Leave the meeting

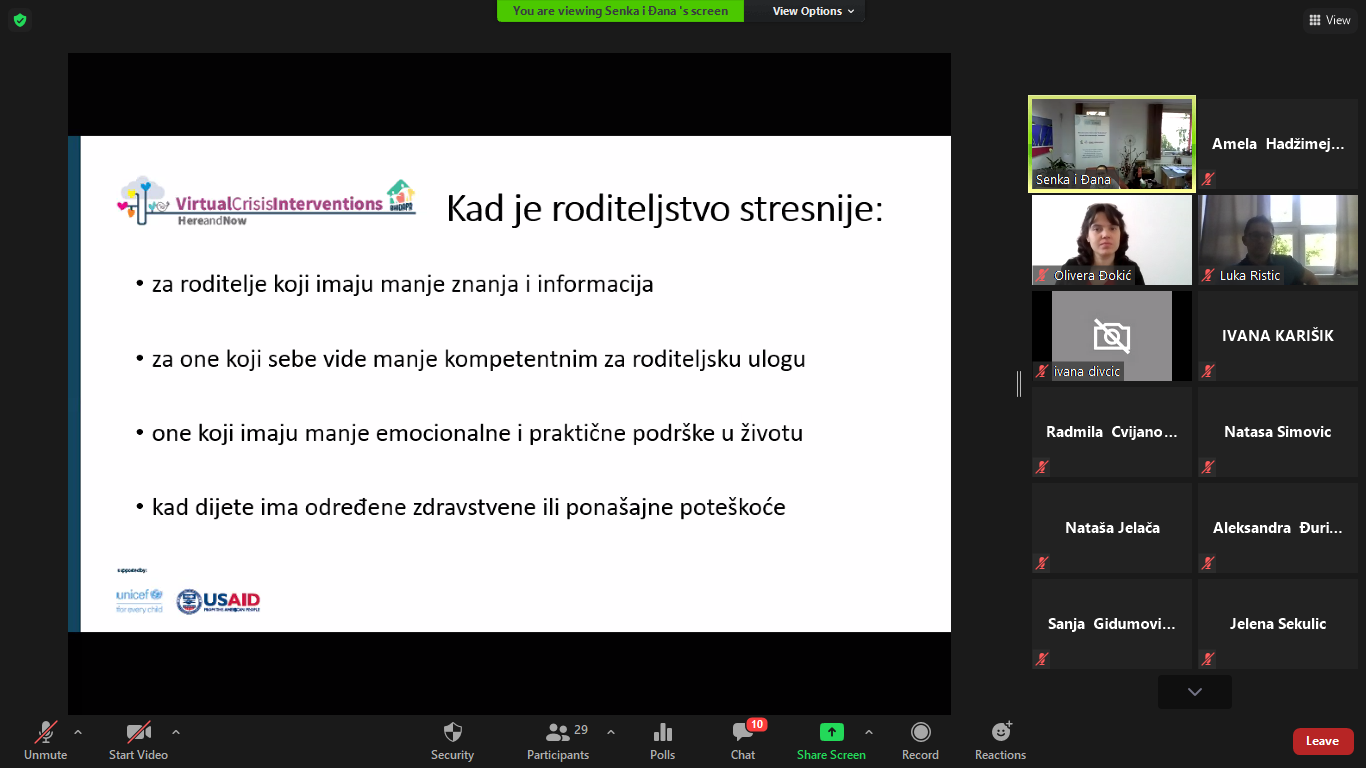(1322, 741)
